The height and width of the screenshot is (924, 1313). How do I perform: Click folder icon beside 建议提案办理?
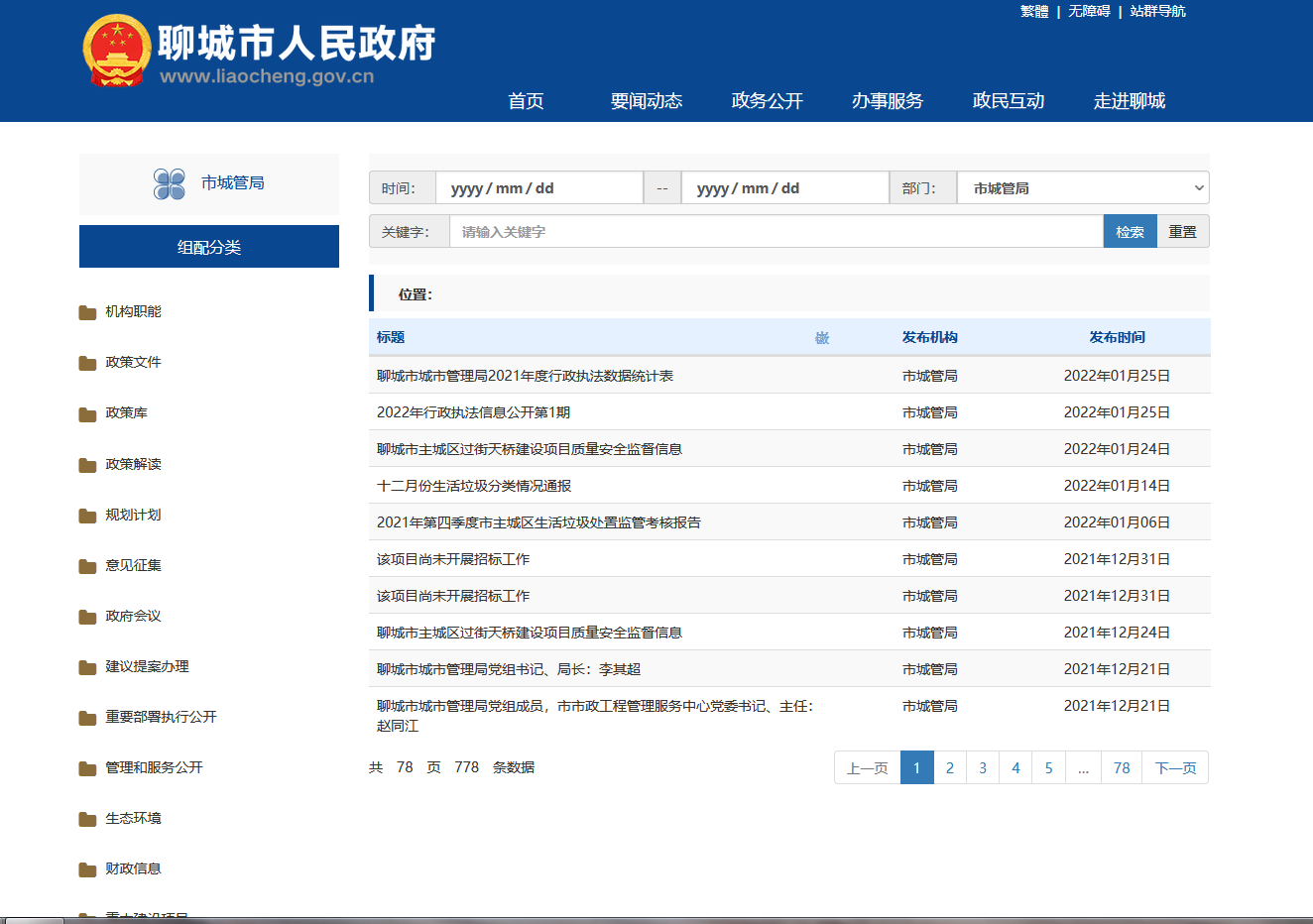(87, 667)
